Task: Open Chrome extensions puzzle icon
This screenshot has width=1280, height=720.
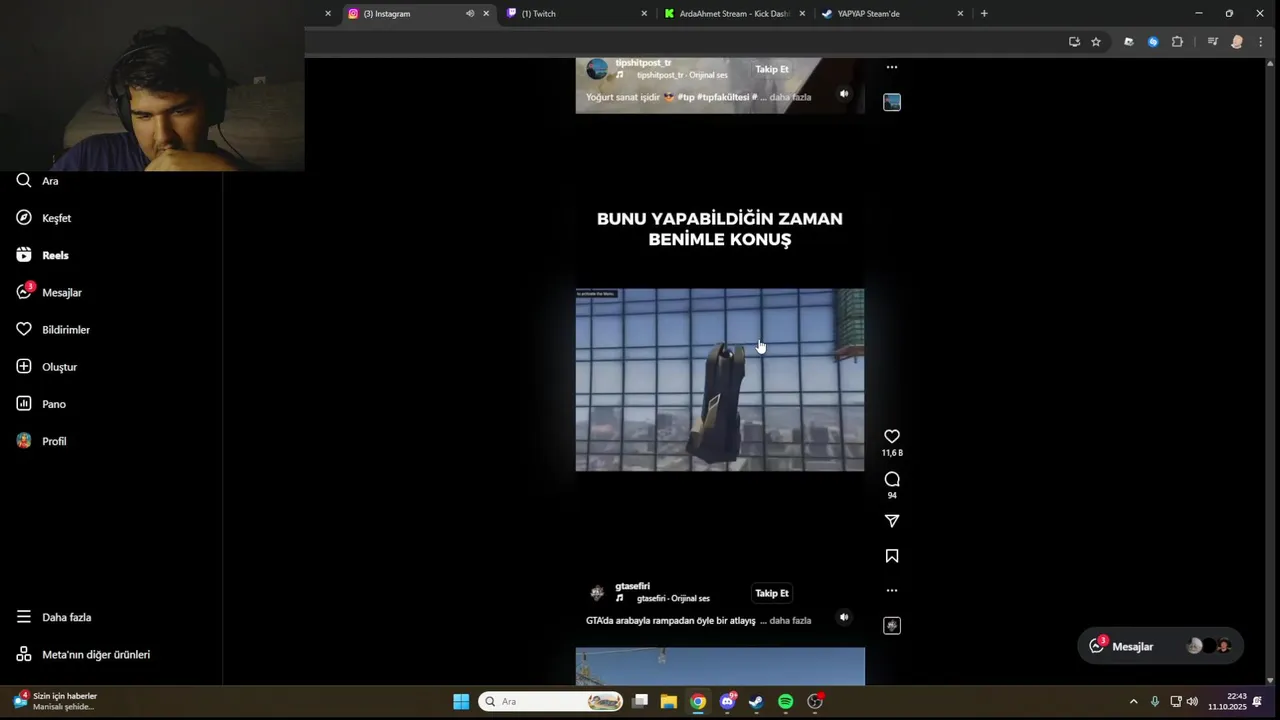Action: 1177,42
